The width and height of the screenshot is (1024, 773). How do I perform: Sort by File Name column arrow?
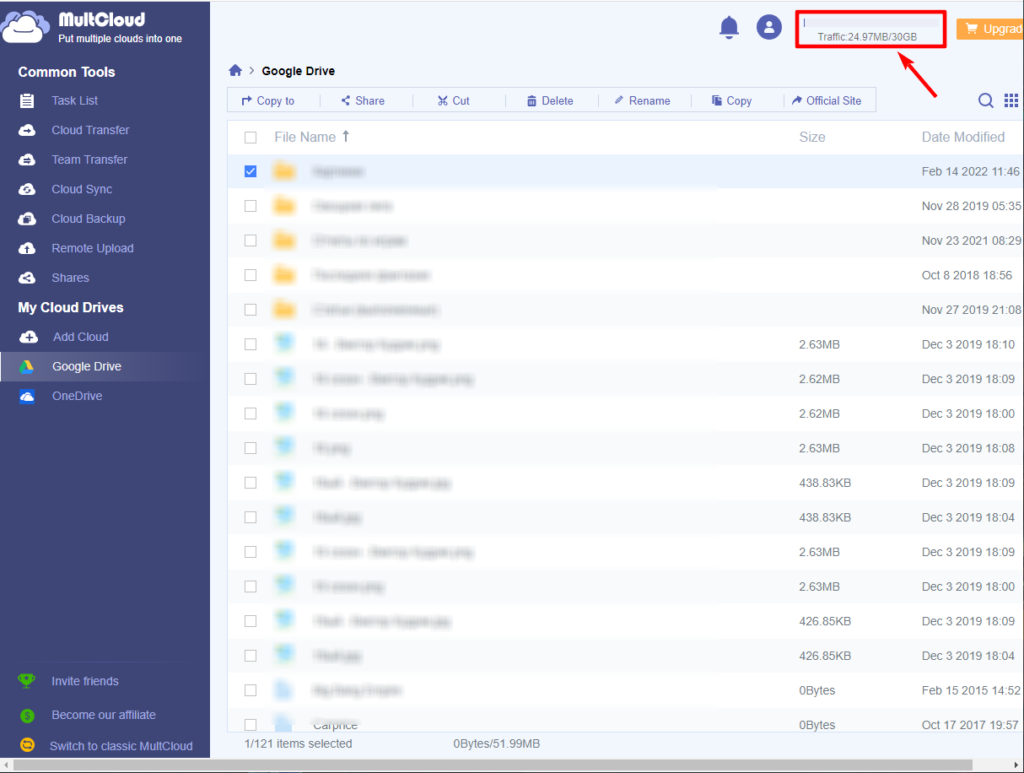point(346,136)
